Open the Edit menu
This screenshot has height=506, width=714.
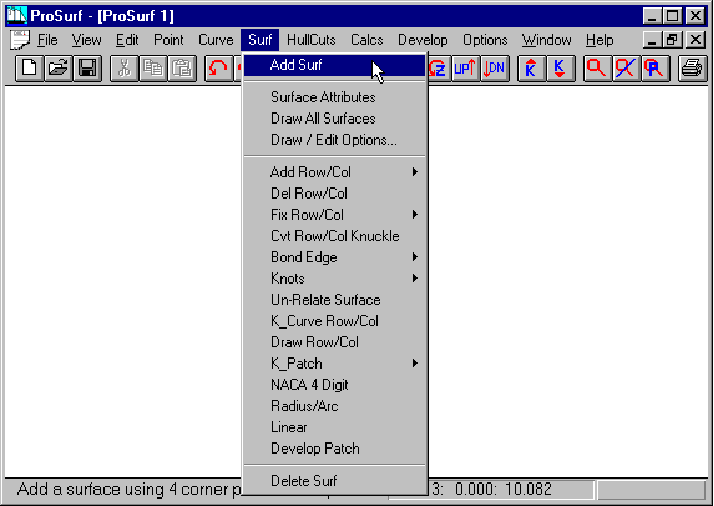(127, 40)
